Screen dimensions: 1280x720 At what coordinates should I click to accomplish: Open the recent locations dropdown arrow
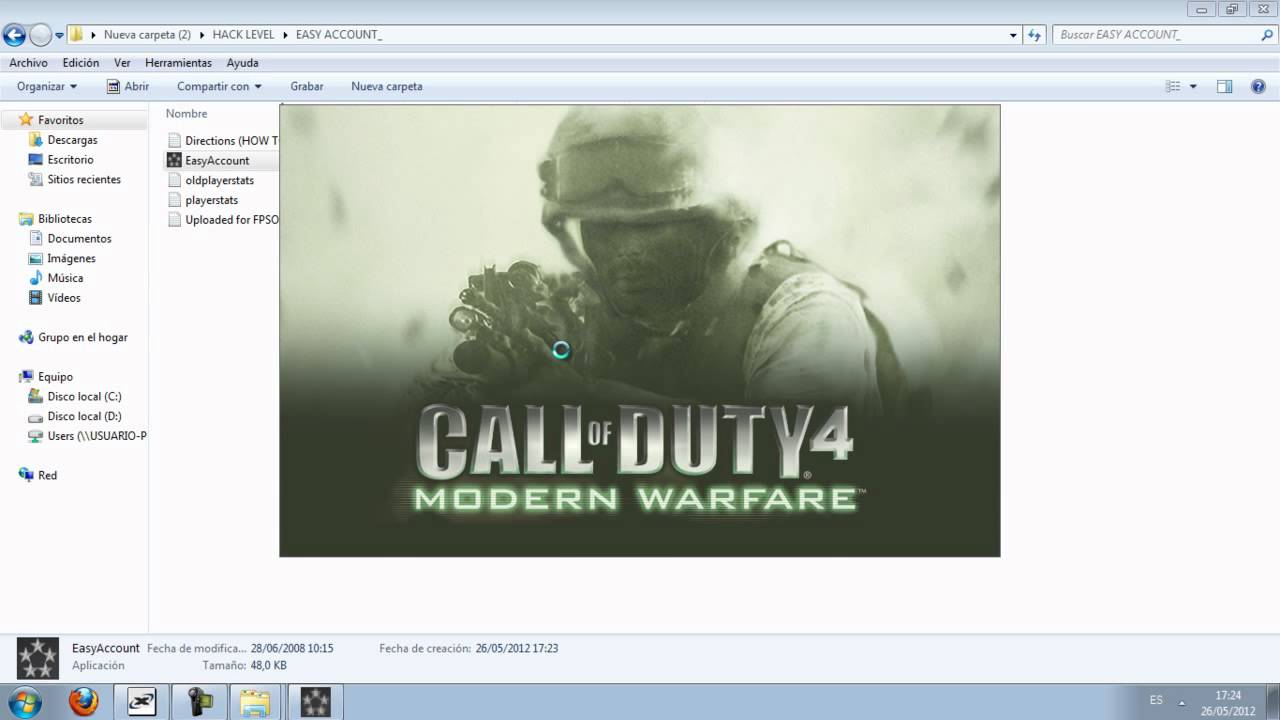click(x=59, y=35)
